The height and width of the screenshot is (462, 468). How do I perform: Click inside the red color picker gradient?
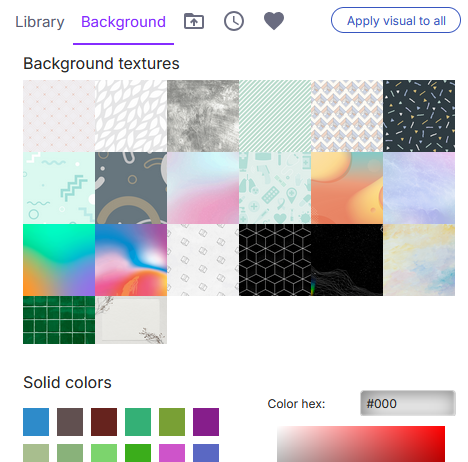(361, 444)
